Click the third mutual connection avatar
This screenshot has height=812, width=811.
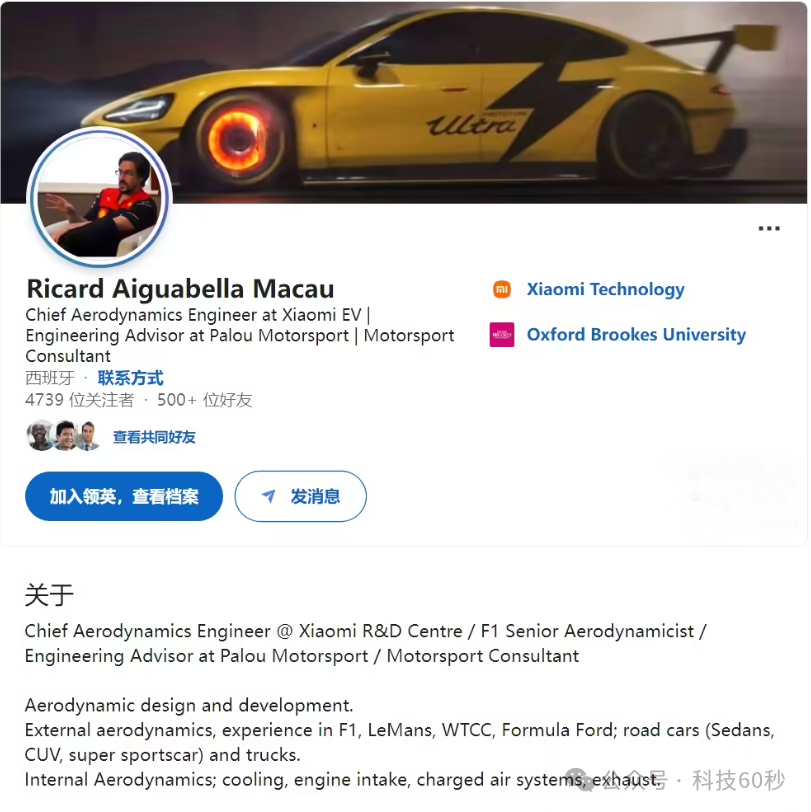[89, 436]
